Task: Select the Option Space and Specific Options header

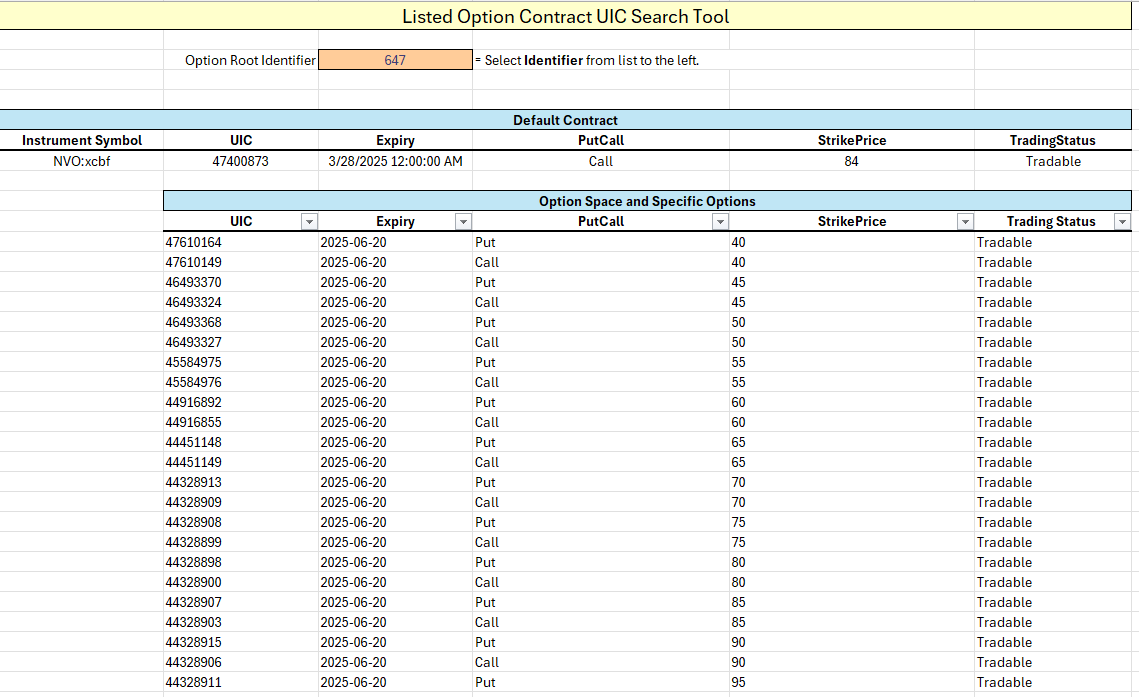Action: (647, 201)
